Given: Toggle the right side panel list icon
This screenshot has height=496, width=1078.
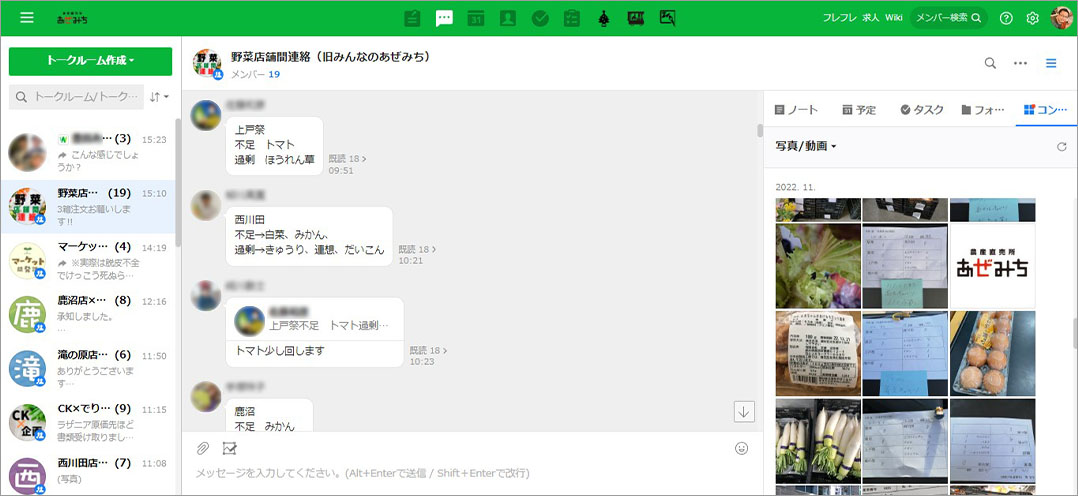Looking at the screenshot, I should coord(1051,63).
